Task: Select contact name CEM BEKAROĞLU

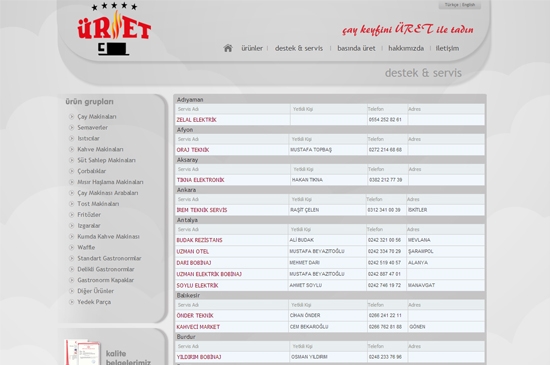Action: click(309, 326)
